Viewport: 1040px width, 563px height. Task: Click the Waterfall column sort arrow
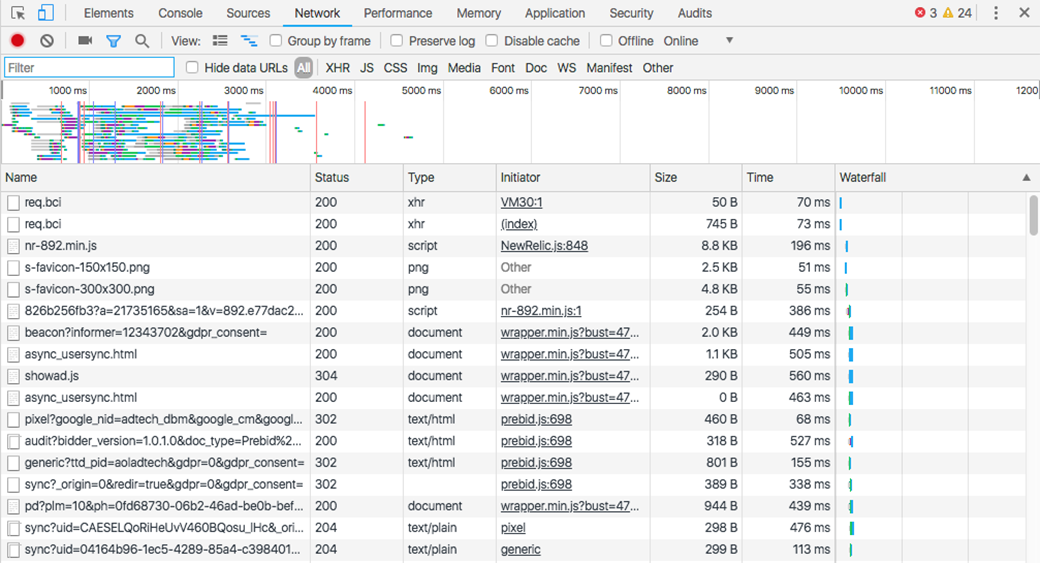[1026, 177]
